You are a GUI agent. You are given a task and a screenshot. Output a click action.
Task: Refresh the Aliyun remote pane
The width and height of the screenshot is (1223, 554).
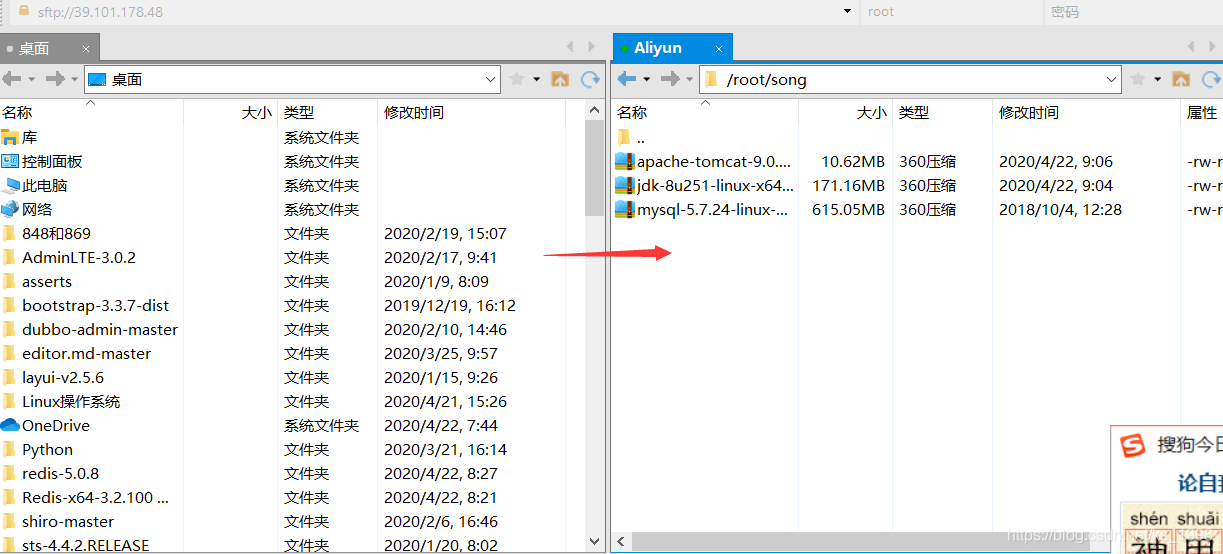1211,79
